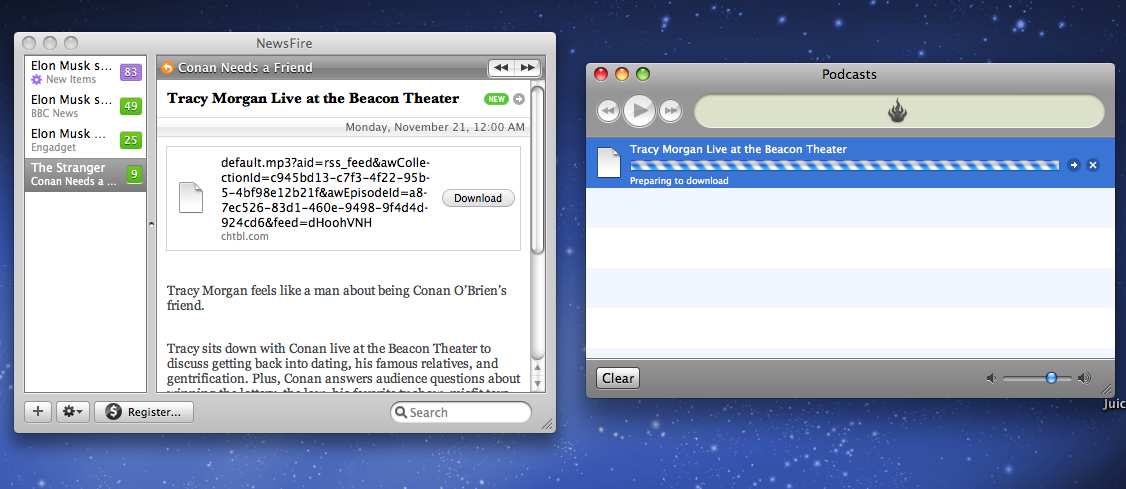Click the chtbl.com source text
This screenshot has height=489, width=1126.
click(x=245, y=236)
